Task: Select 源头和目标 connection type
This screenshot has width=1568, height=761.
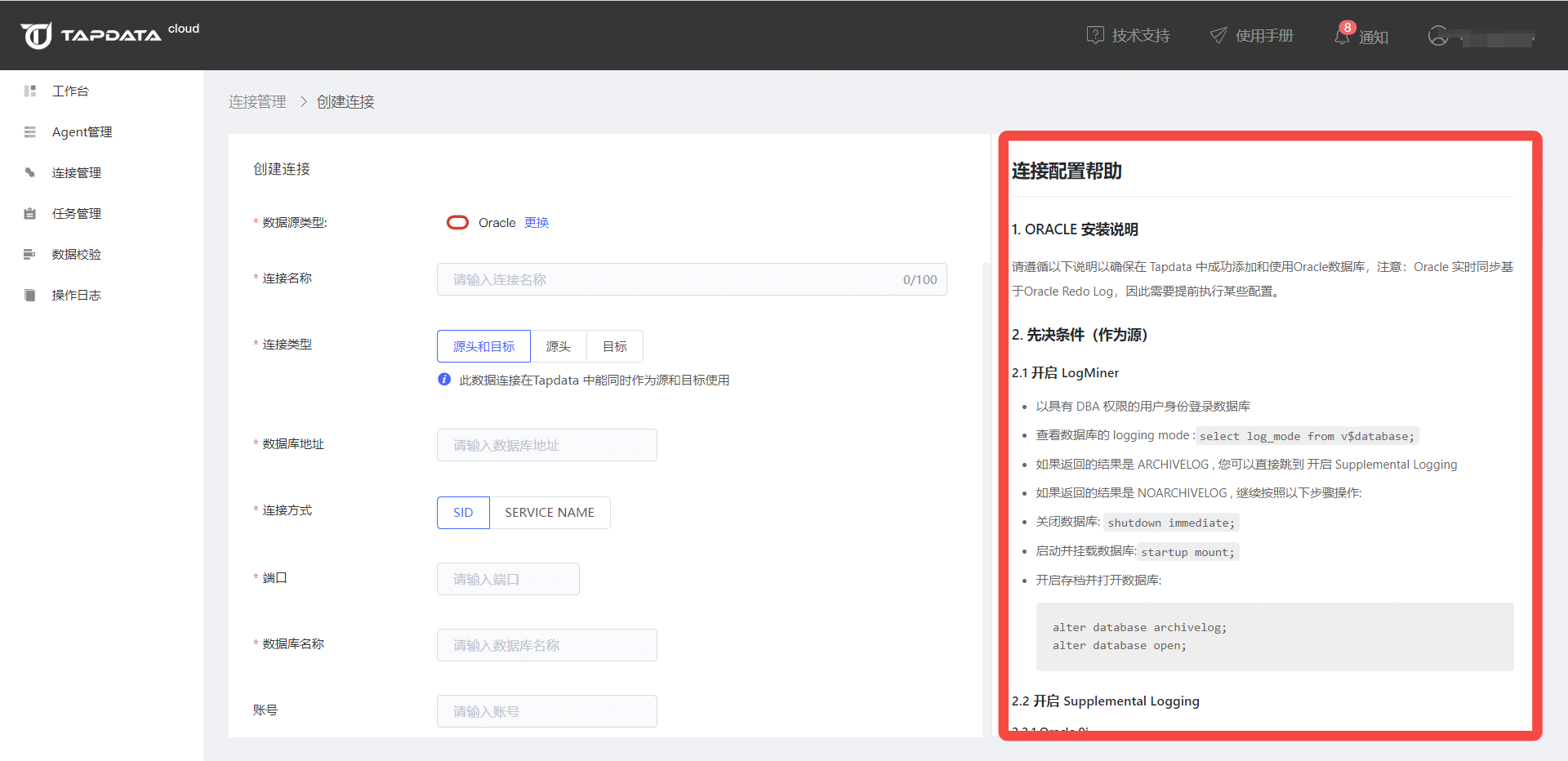Action: click(x=483, y=346)
